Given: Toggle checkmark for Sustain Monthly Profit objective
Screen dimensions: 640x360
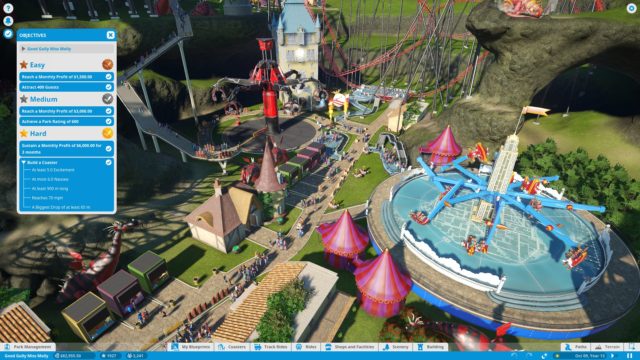Looking at the screenshot, I should (109, 149).
